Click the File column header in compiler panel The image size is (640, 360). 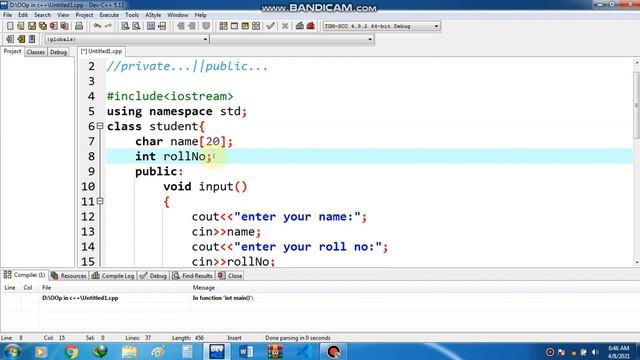coord(47,288)
